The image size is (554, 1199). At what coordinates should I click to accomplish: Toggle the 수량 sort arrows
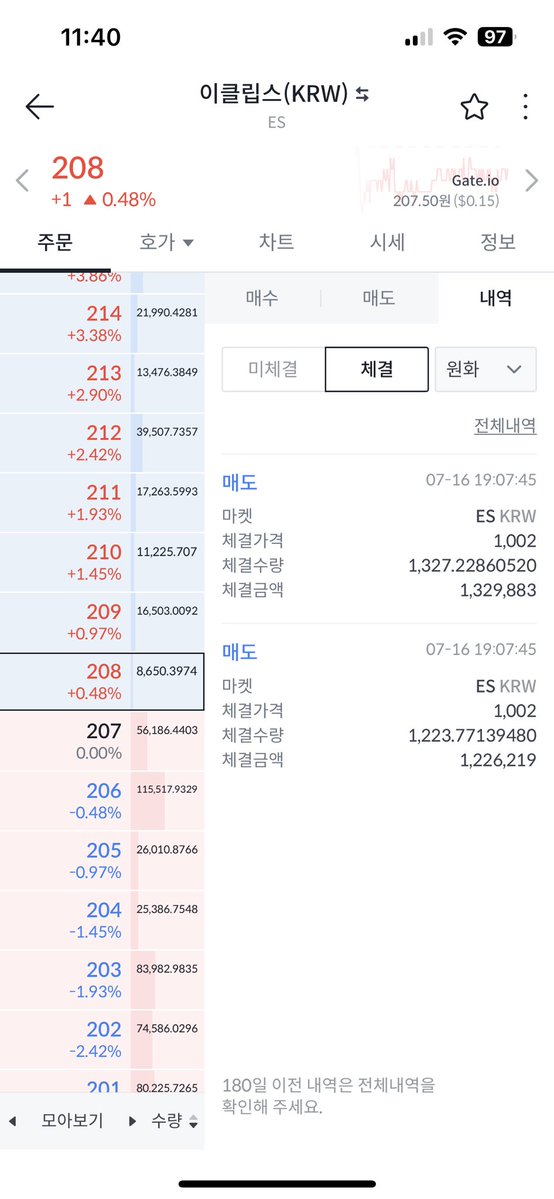coord(193,1121)
